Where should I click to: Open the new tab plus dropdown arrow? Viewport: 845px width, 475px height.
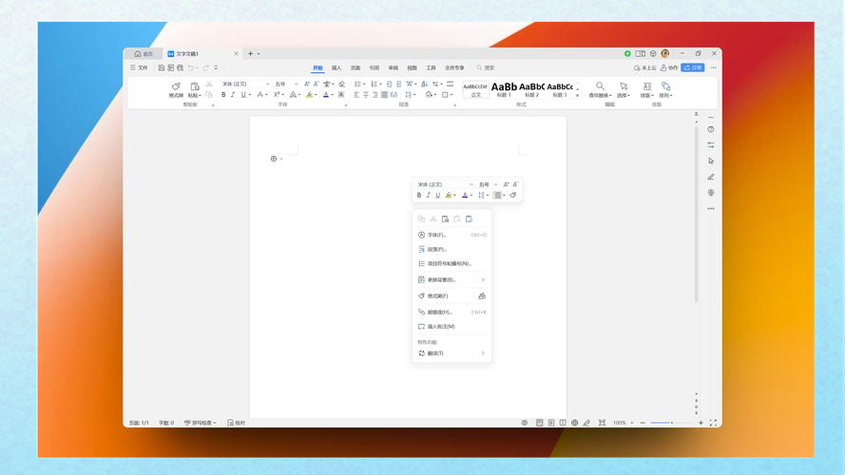point(259,54)
